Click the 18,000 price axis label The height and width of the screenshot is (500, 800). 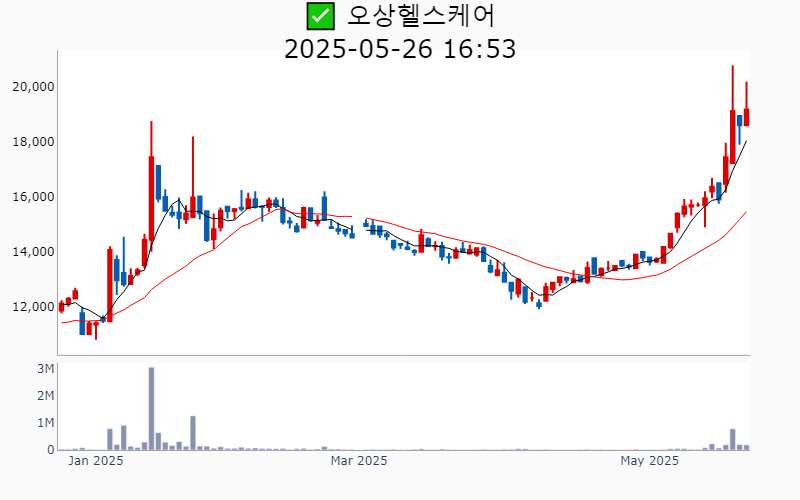click(33, 142)
